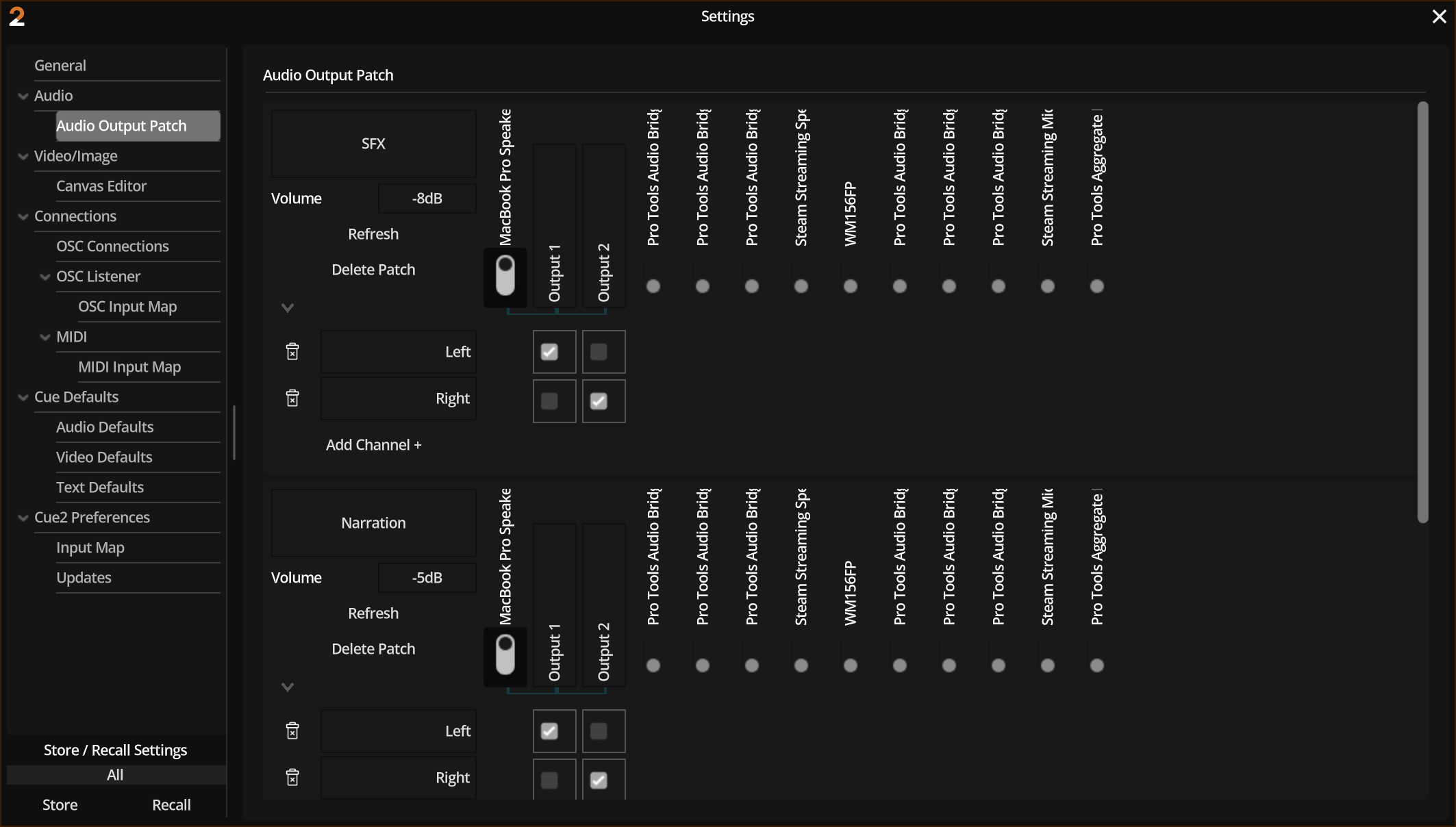Click the SFX Output 1 column header

click(555, 226)
